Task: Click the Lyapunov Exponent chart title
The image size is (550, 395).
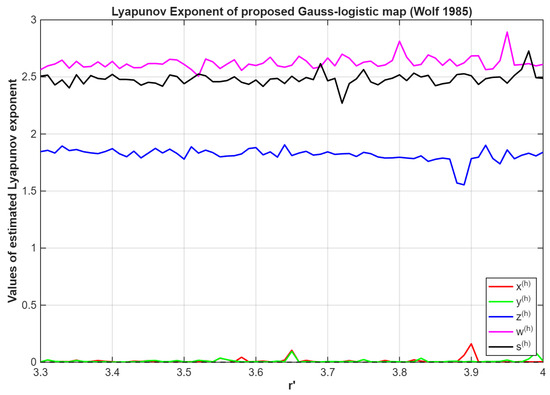Action: (292, 12)
